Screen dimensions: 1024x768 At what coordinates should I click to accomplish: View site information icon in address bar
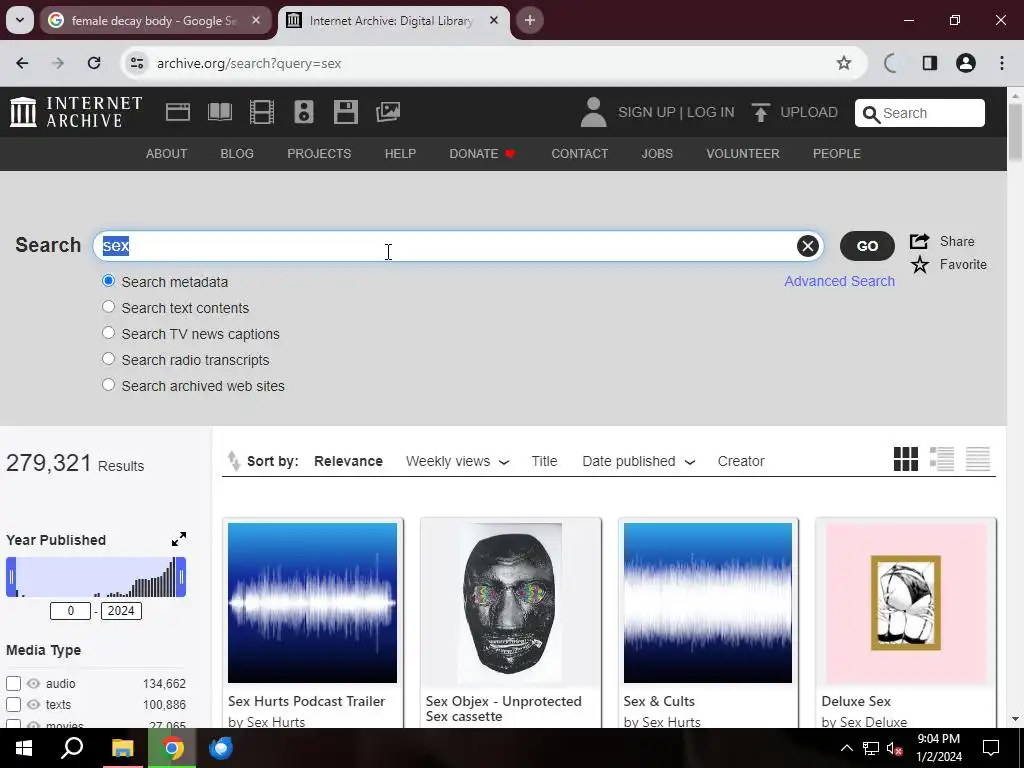coord(136,63)
